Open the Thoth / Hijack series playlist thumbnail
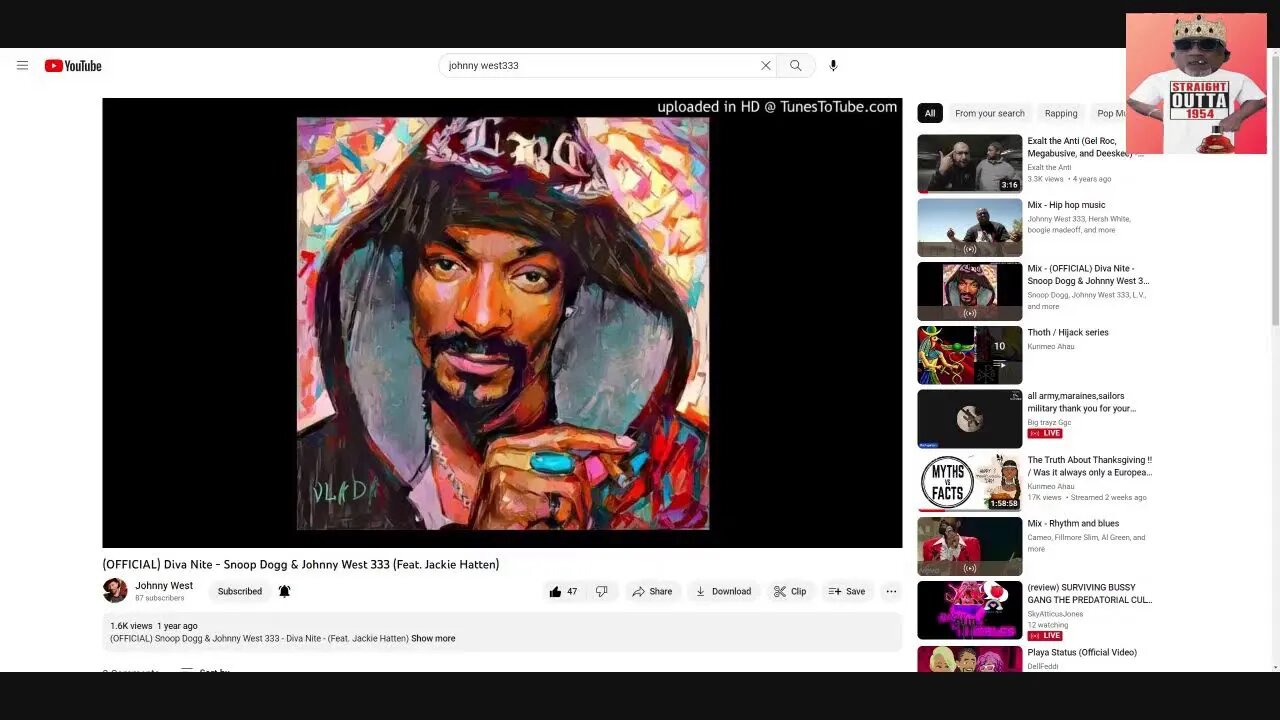This screenshot has height=720, width=1280. pyautogui.click(x=970, y=355)
